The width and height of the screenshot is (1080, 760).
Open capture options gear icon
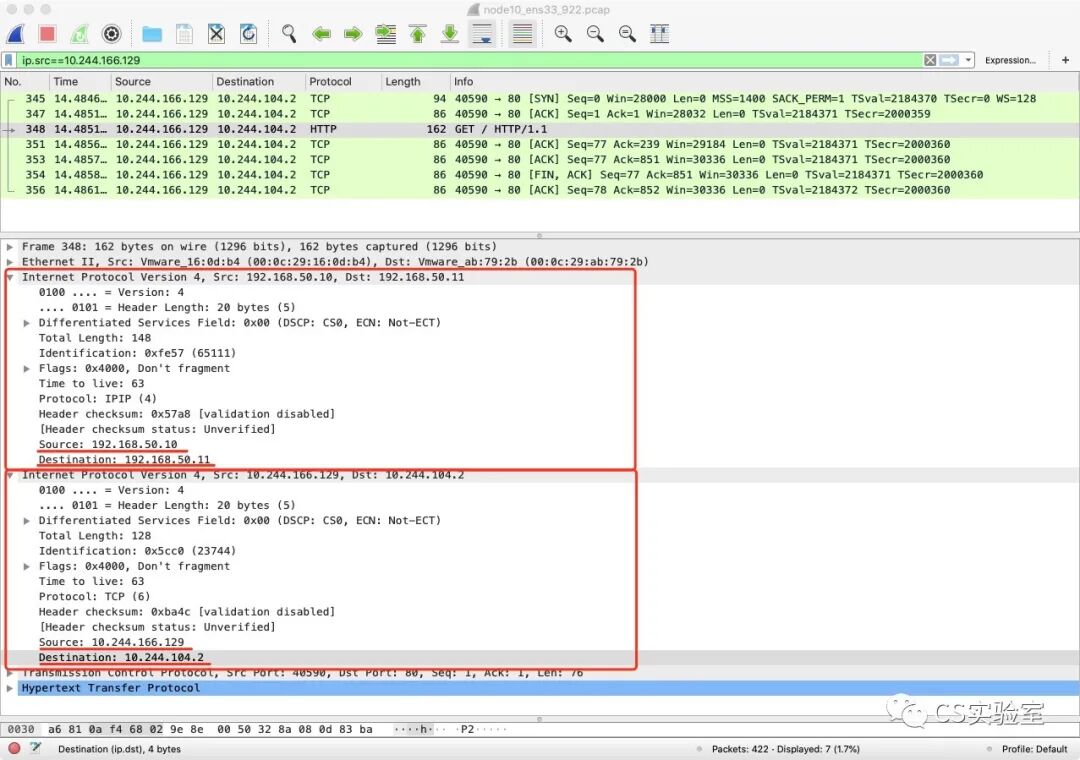112,34
